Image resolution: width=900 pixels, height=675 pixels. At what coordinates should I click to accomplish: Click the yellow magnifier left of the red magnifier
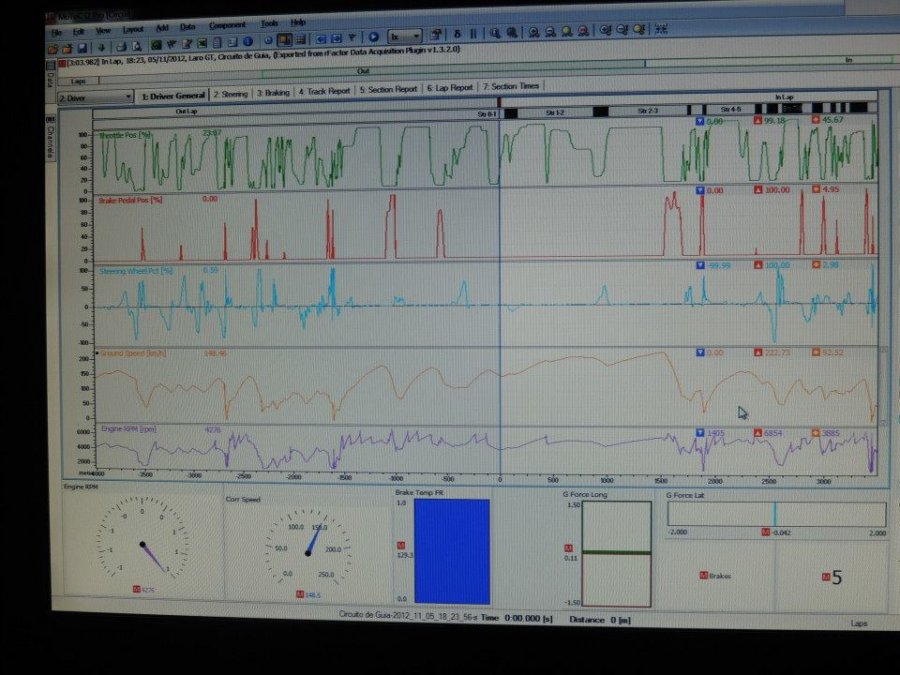[567, 32]
